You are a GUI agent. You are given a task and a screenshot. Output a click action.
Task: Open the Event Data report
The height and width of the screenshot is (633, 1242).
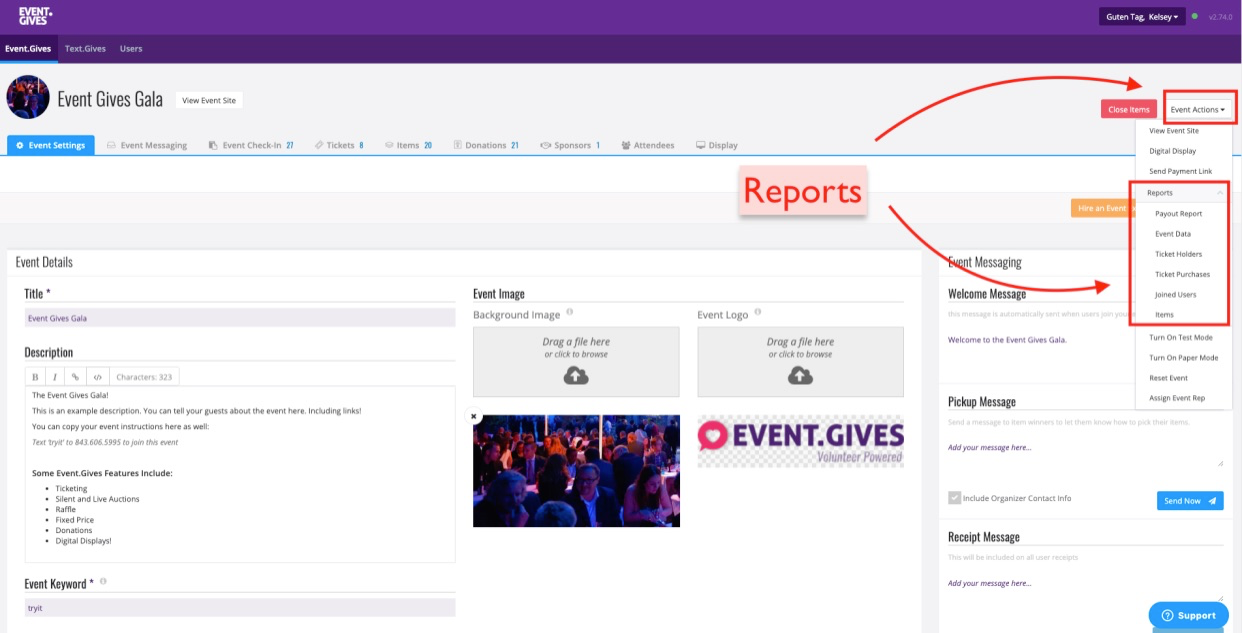pos(1172,234)
